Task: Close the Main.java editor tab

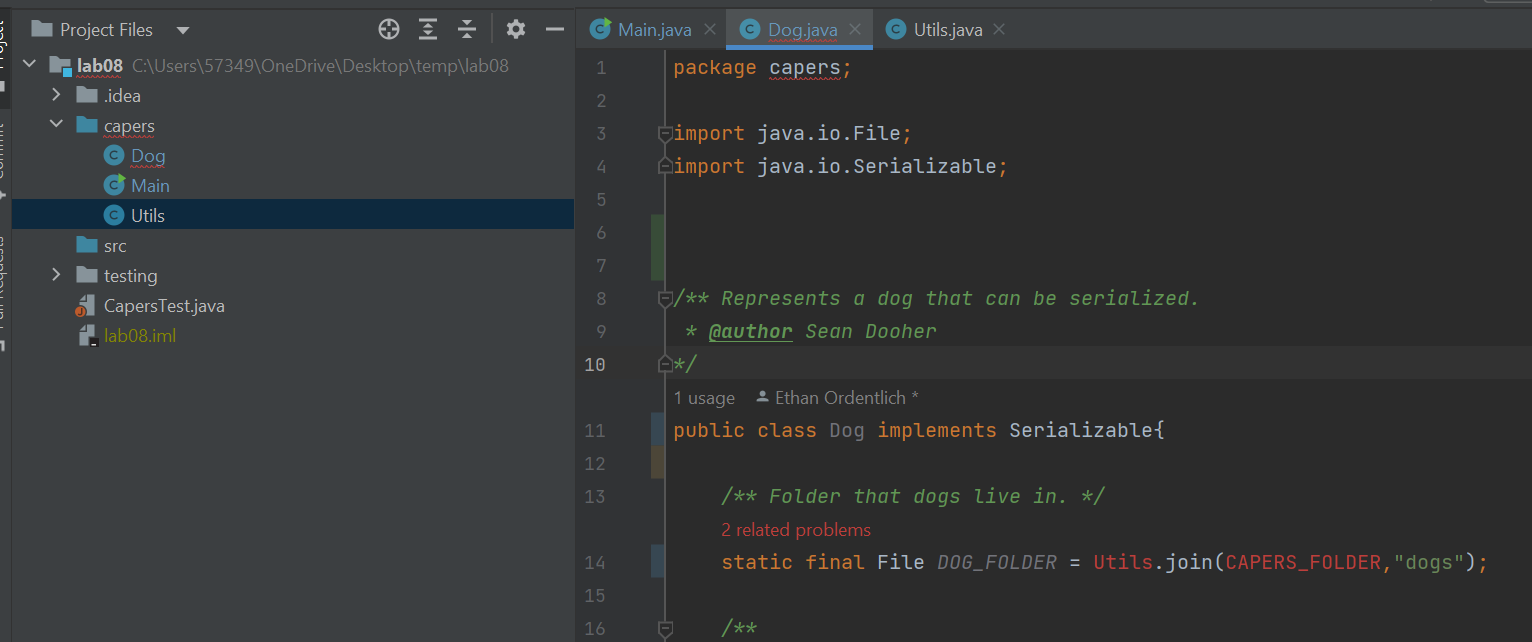Action: (710, 30)
